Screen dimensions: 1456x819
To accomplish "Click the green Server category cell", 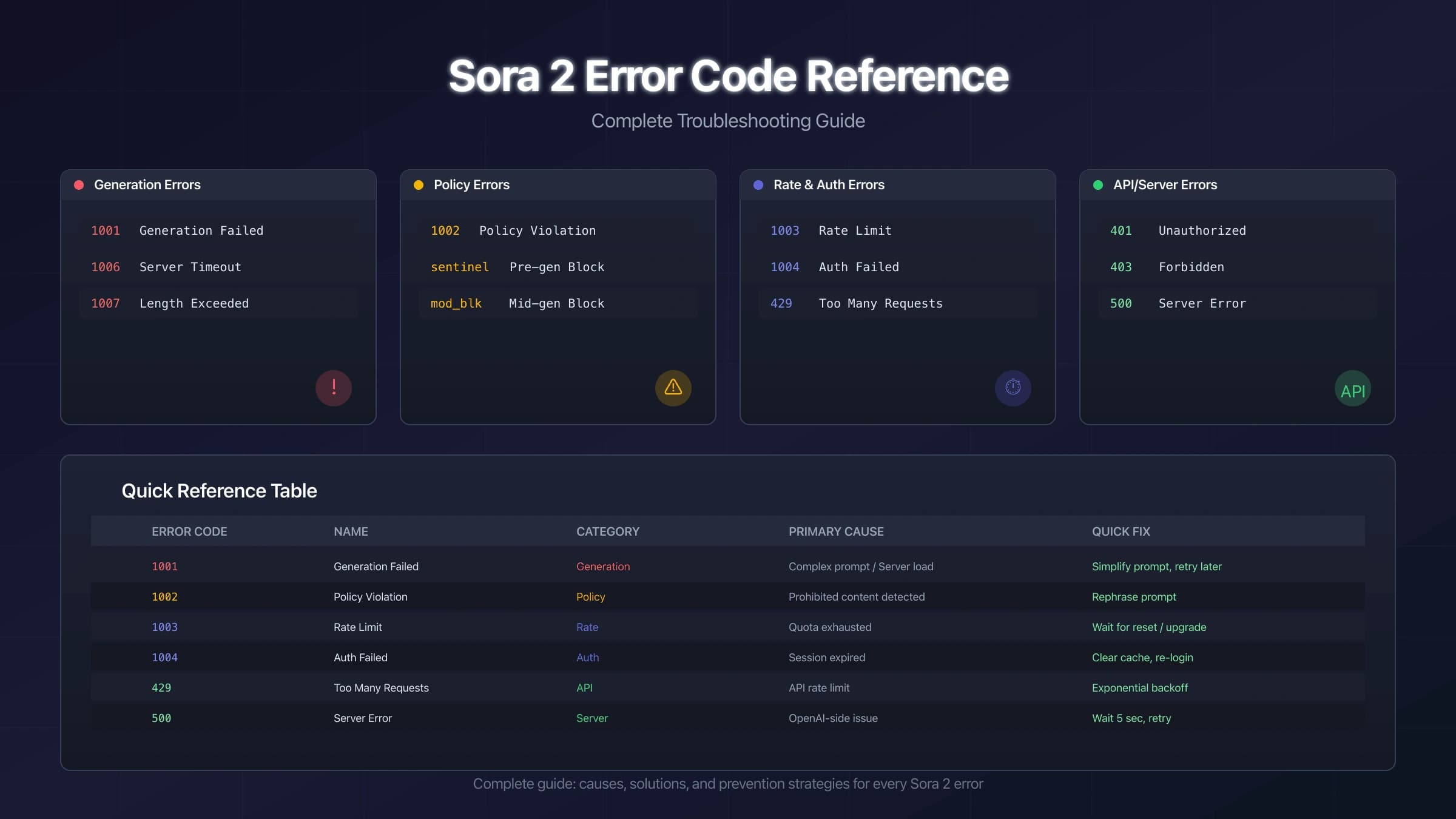I will click(x=592, y=718).
